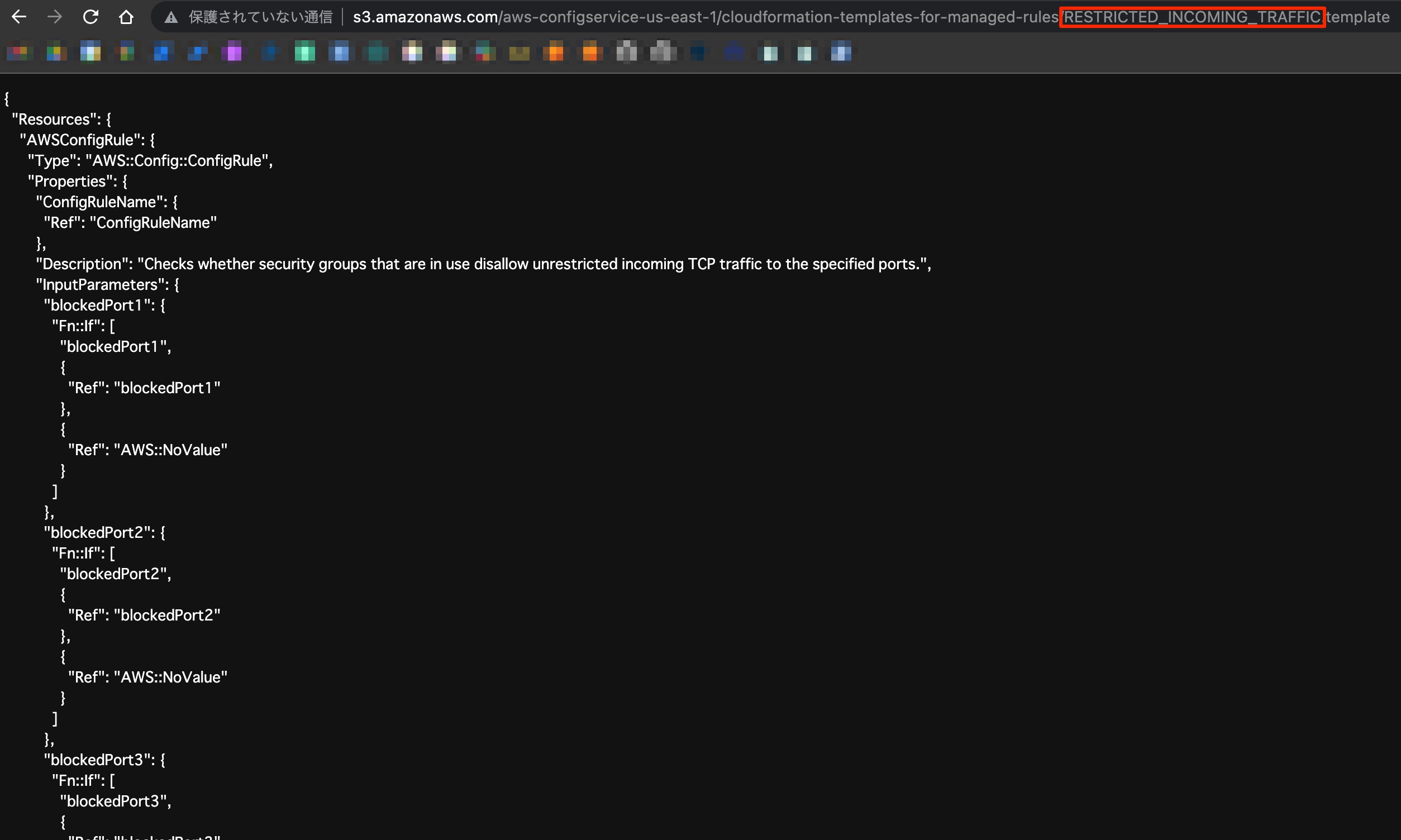The image size is (1401, 840).
Task: Select the teal favicon in the bookmarks bar
Action: [377, 52]
